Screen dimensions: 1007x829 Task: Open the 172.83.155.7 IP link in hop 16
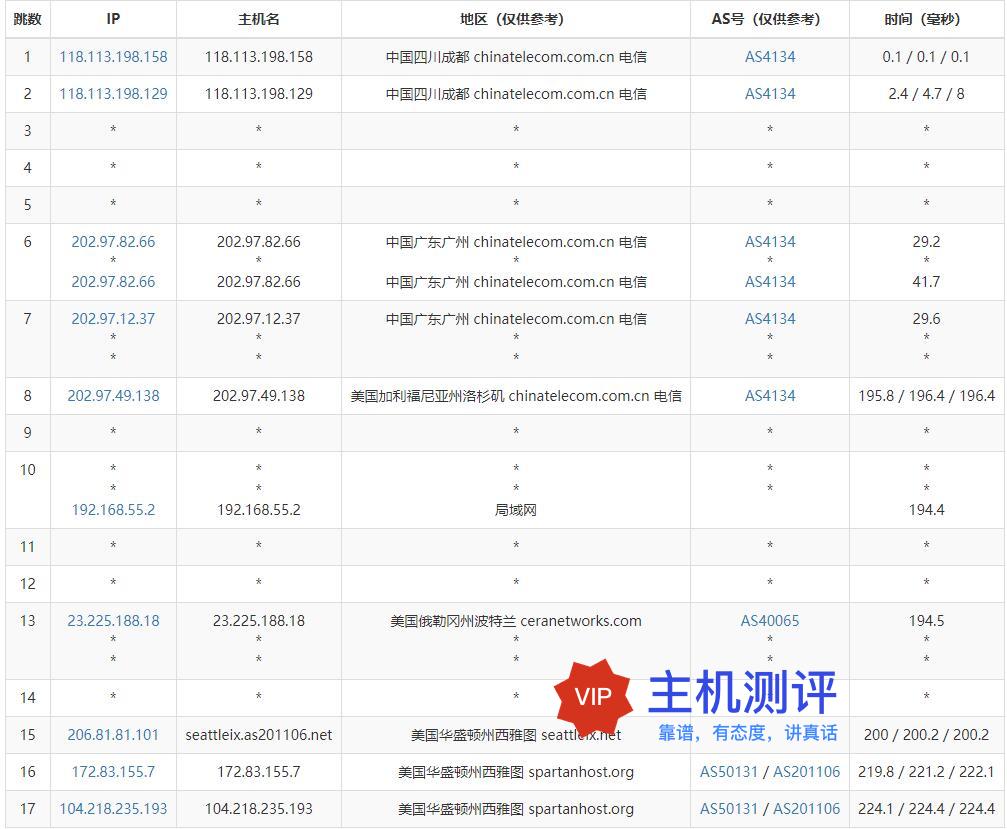click(113, 772)
